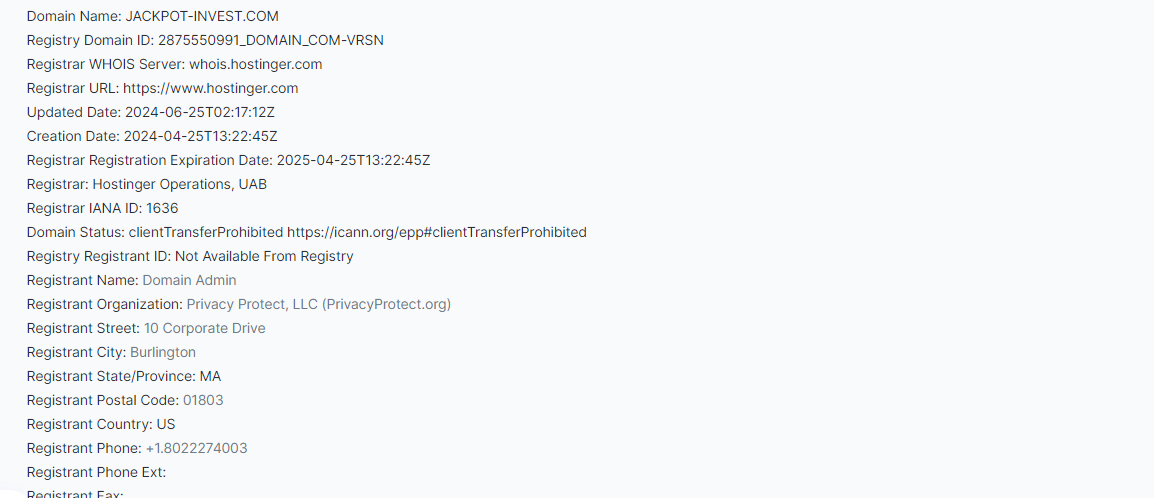Click the Registrar IANA ID 1636
Screen dimensions: 1154x498
[162, 208]
